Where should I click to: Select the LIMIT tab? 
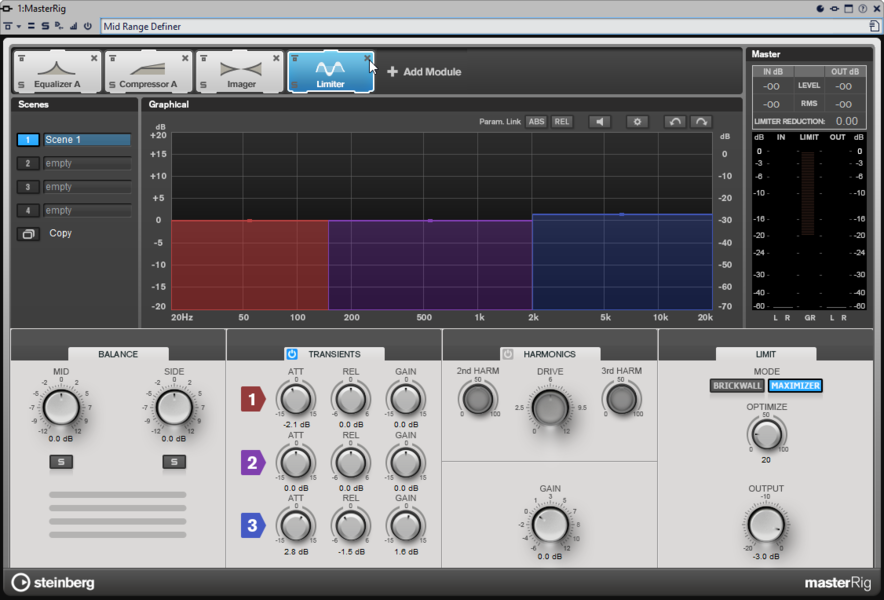coord(766,354)
